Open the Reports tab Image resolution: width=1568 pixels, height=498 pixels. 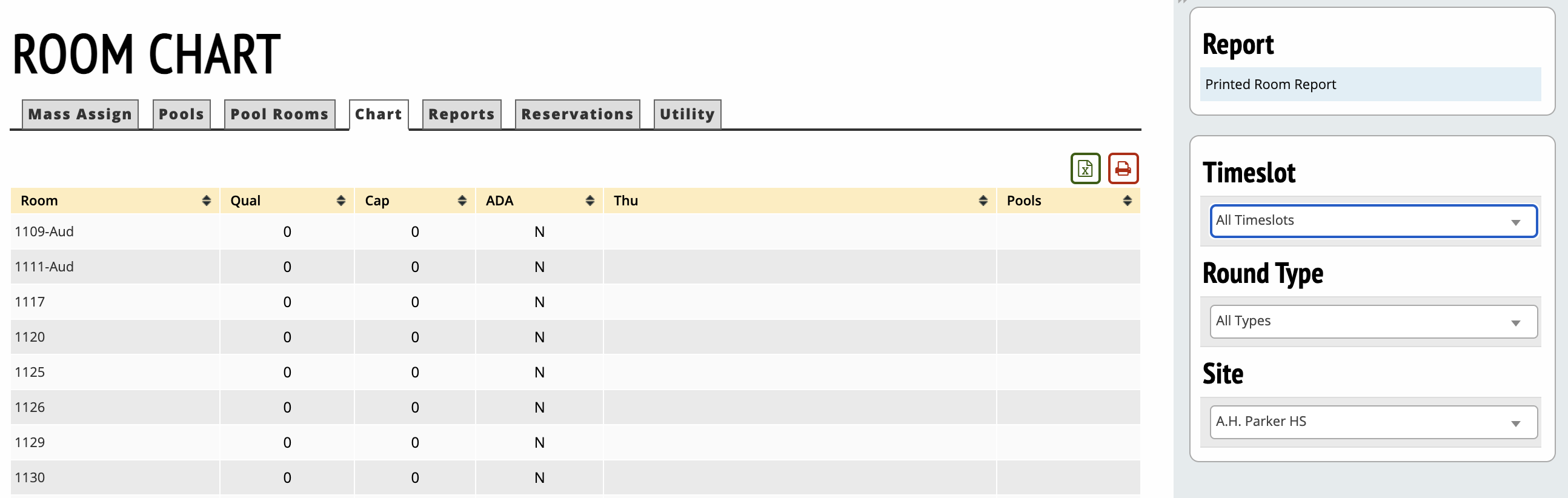click(462, 115)
